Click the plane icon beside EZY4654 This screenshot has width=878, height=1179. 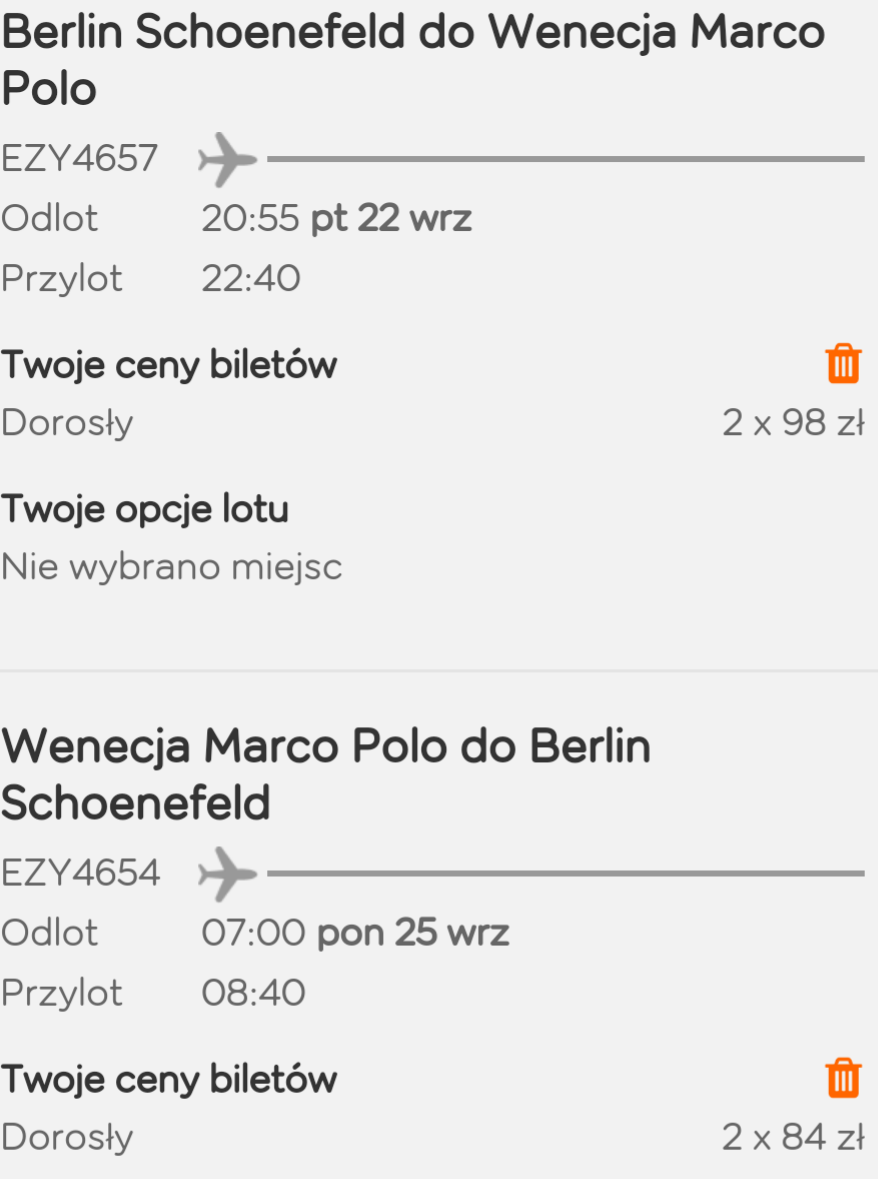[x=227, y=874]
